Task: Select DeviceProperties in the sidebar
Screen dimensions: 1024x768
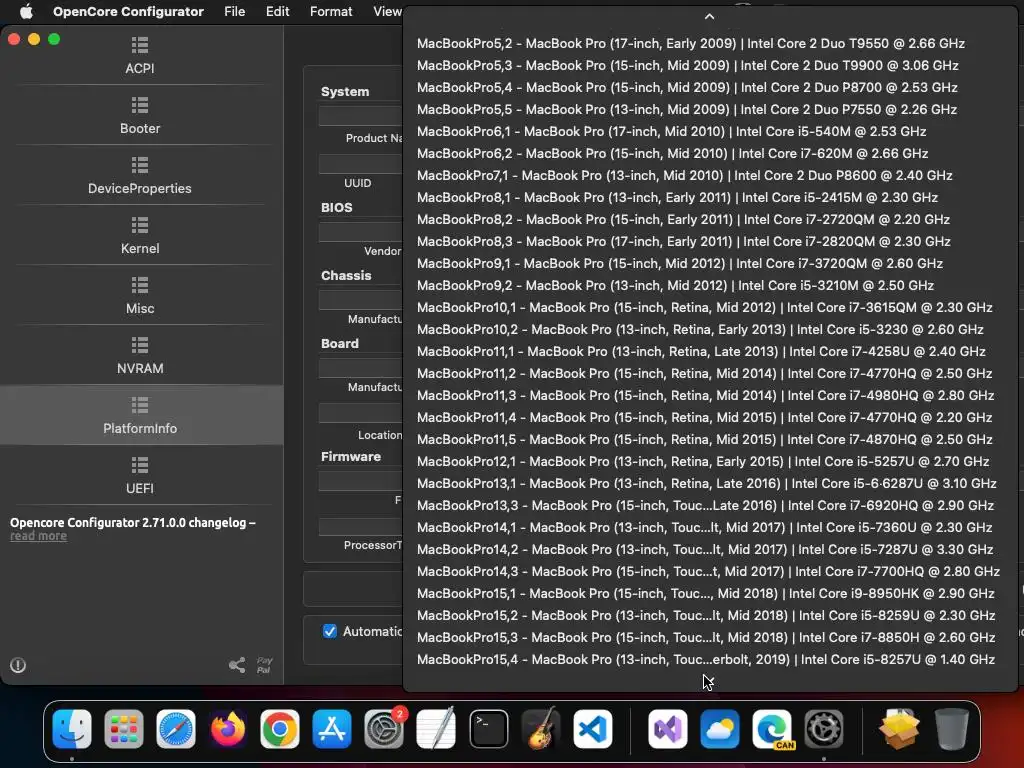Action: [140, 176]
